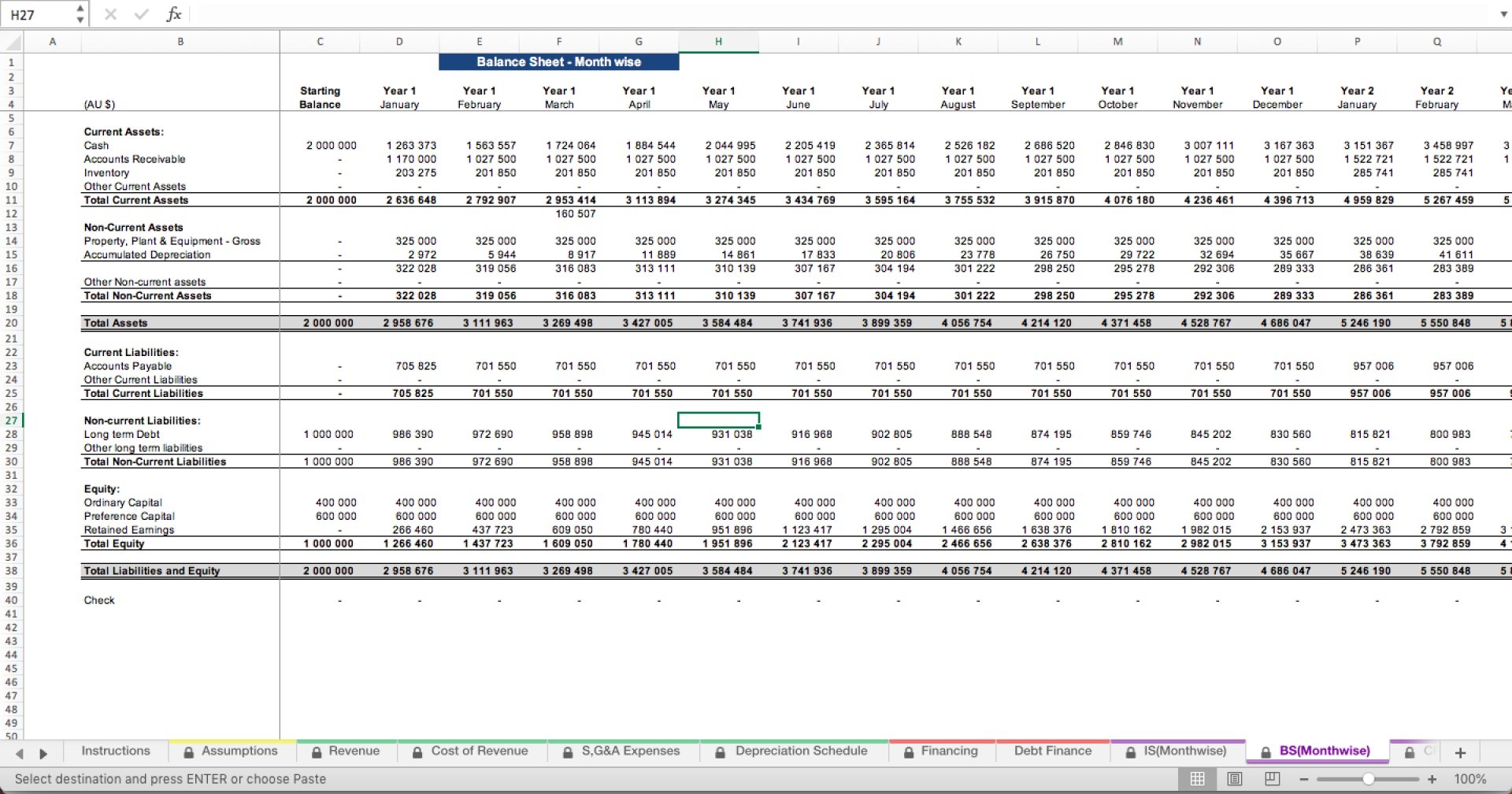1512x794 pixels.
Task: Click the checkmark icon in formula bar
Action: click(142, 13)
